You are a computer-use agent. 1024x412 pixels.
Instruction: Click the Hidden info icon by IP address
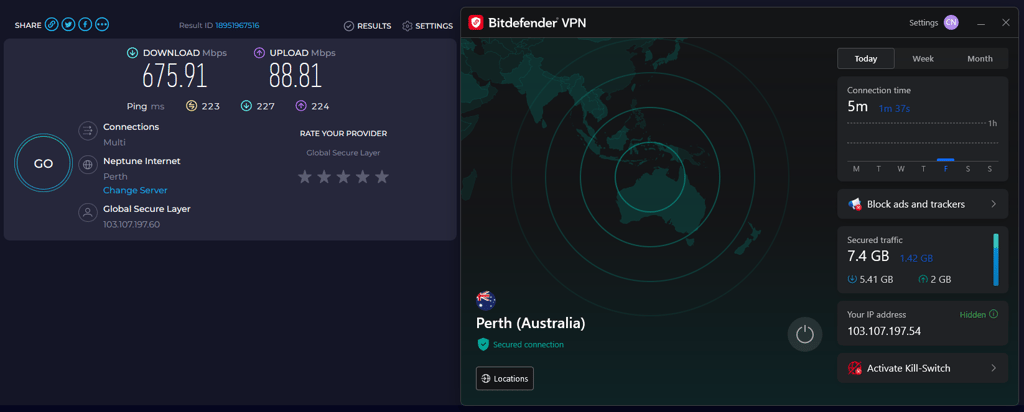(994, 314)
